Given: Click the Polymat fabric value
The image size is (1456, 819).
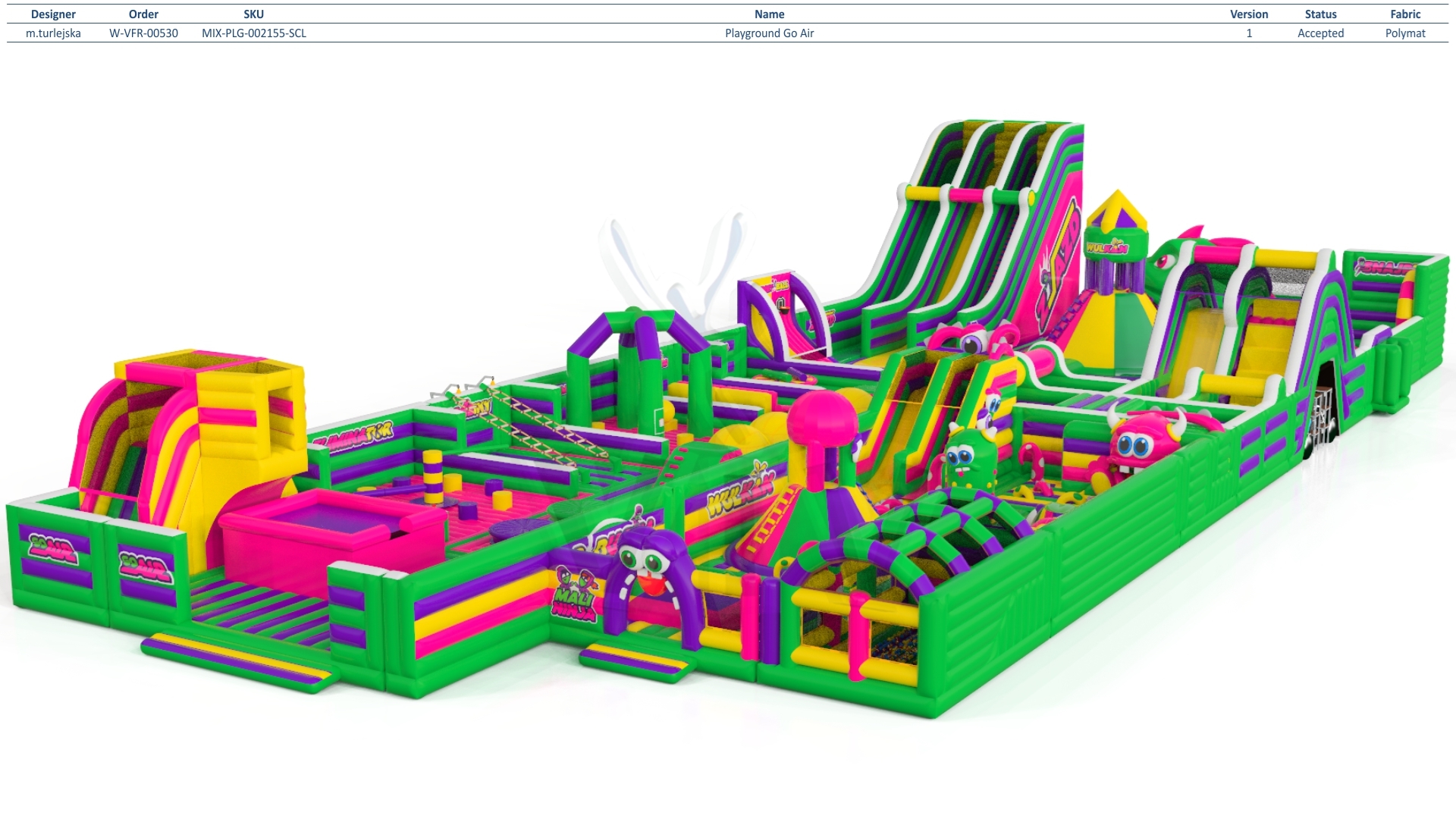Looking at the screenshot, I should [1405, 33].
